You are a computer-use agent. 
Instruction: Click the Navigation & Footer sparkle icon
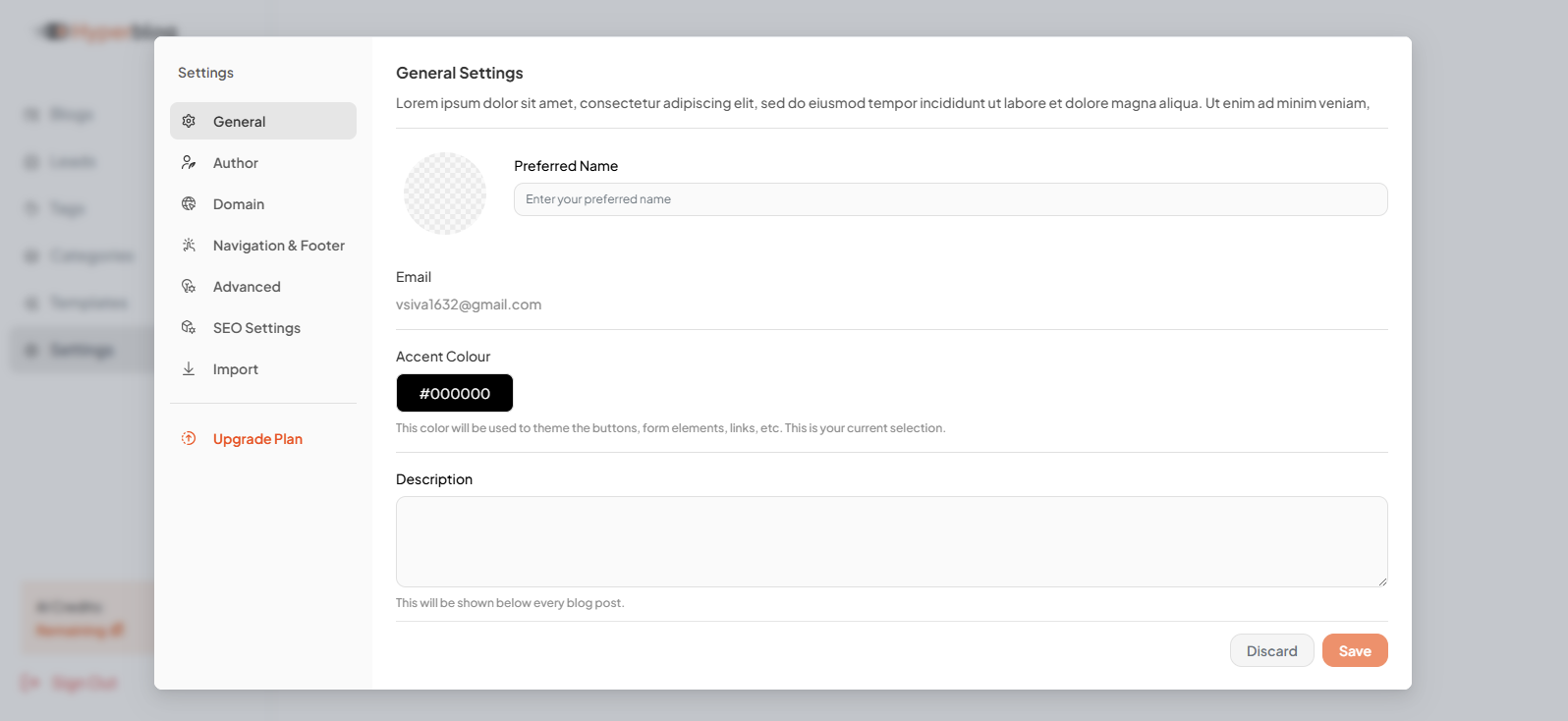tap(189, 245)
